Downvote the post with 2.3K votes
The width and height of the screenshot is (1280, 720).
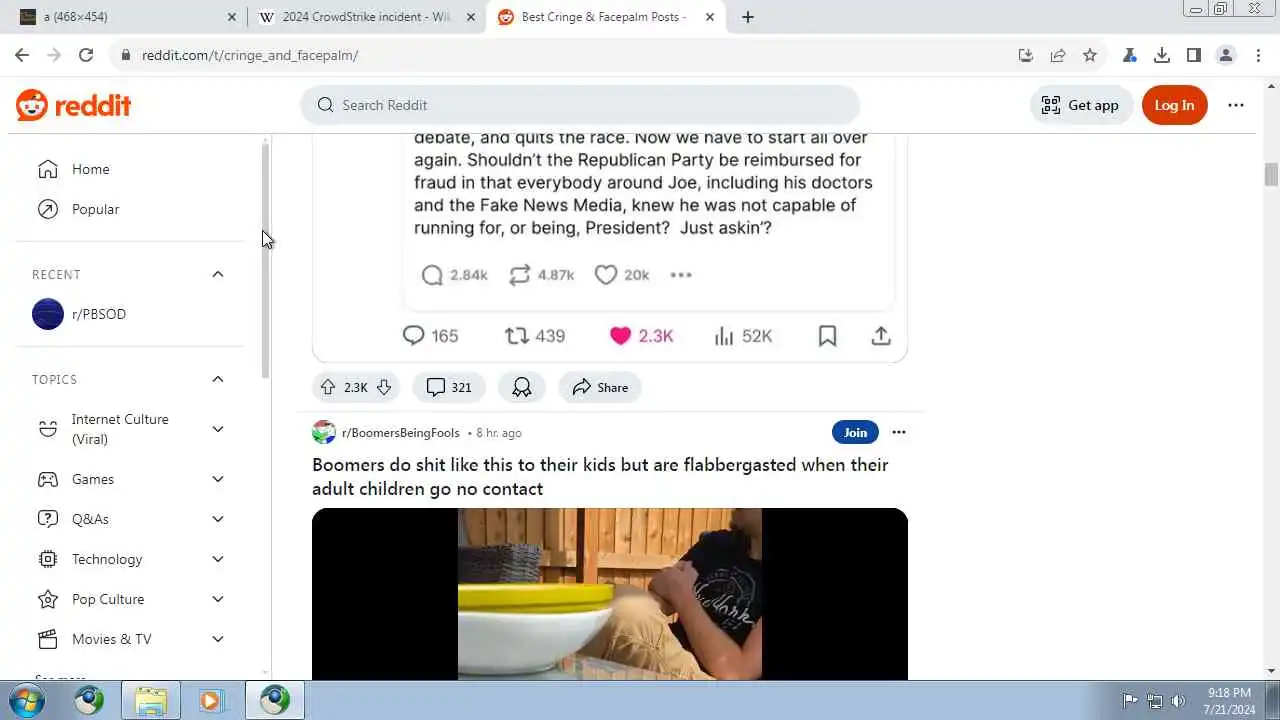(x=384, y=388)
